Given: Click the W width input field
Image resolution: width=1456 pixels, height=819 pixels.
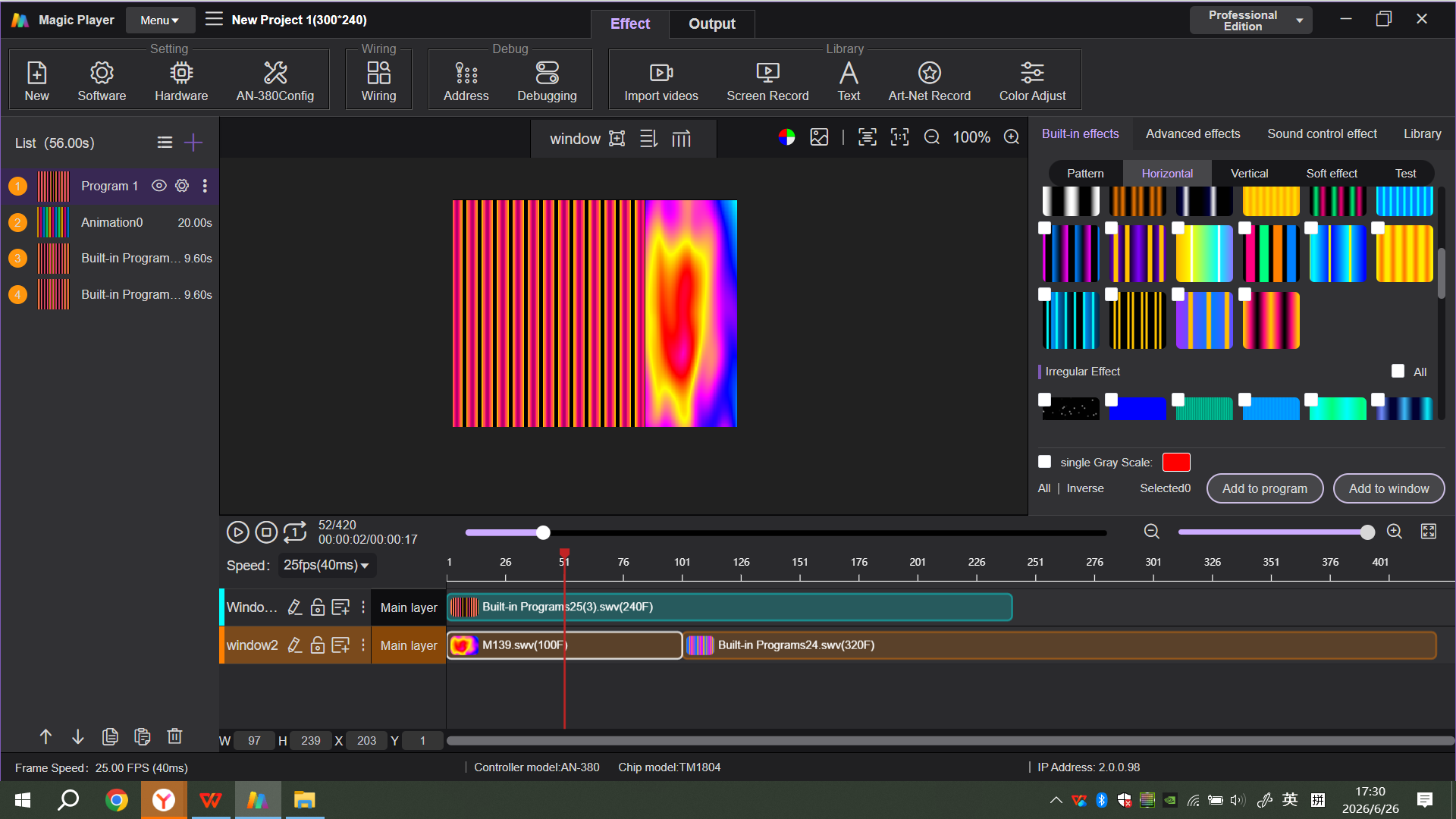Looking at the screenshot, I should click(254, 741).
